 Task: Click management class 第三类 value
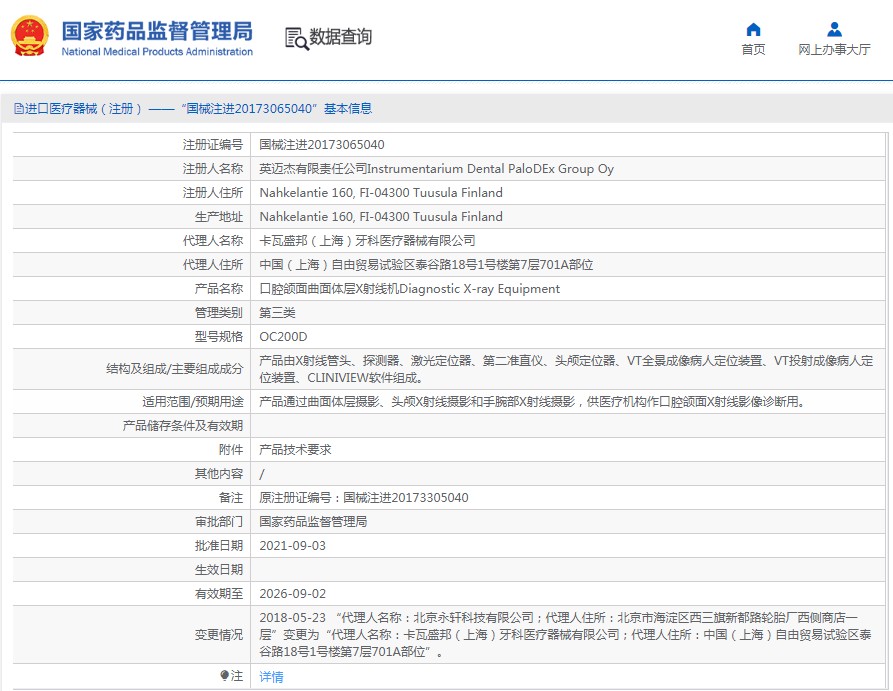pyautogui.click(x=277, y=313)
